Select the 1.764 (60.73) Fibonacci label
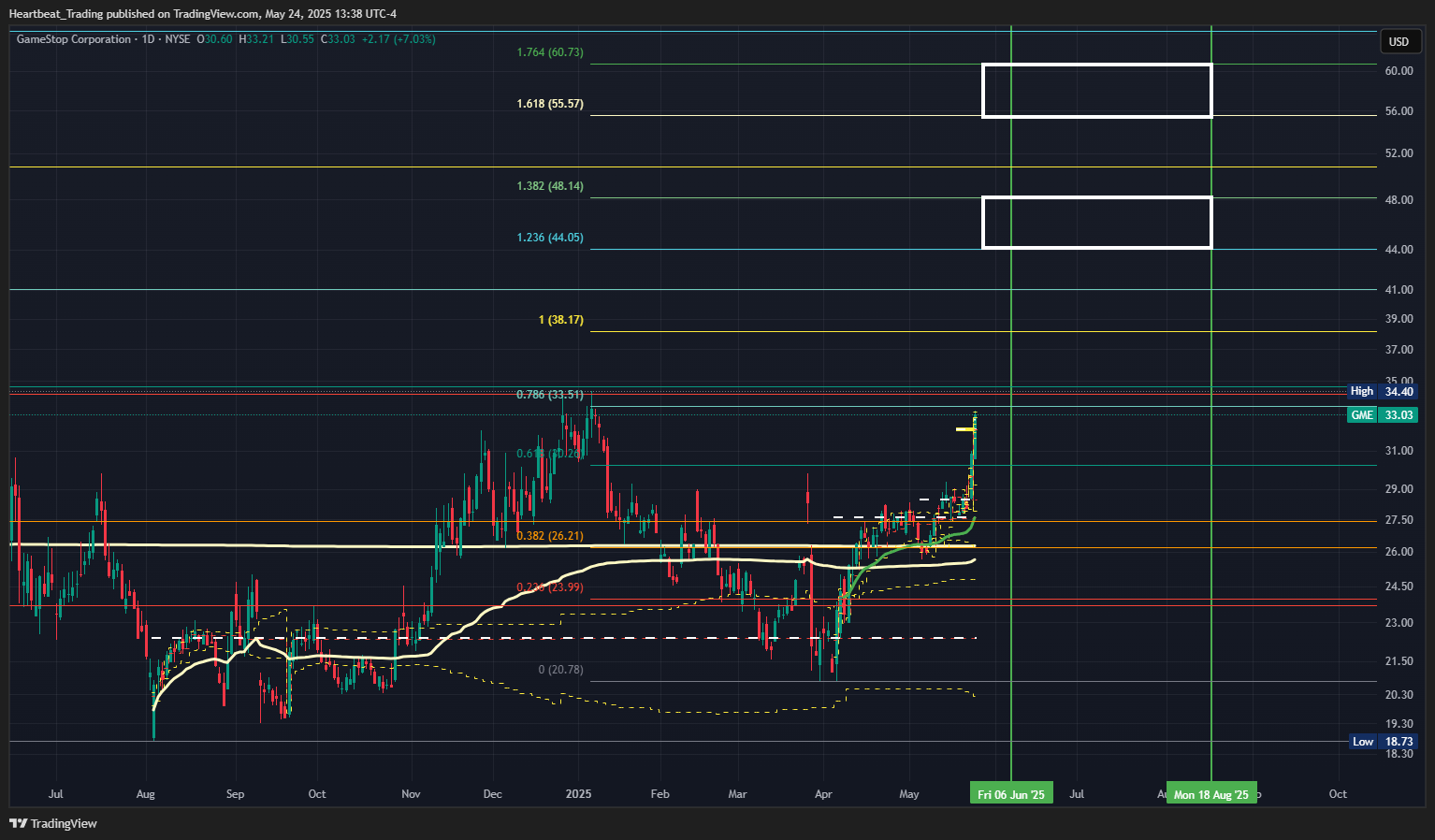 click(x=550, y=52)
